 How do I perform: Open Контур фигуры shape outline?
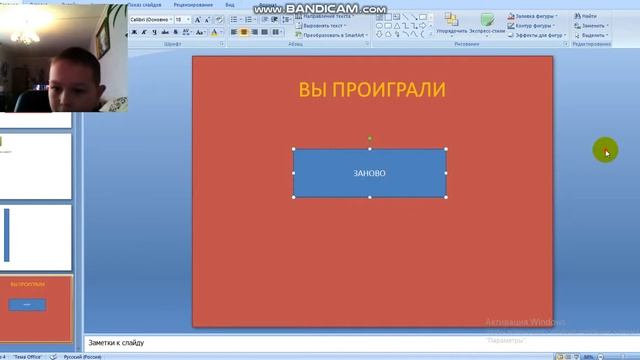pyautogui.click(x=531, y=26)
